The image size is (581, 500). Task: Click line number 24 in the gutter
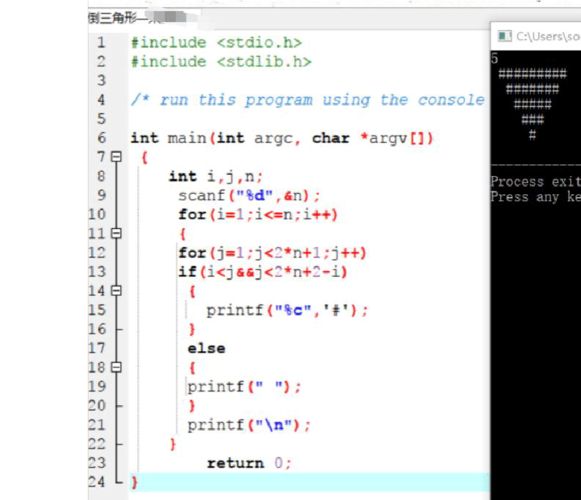click(x=97, y=482)
